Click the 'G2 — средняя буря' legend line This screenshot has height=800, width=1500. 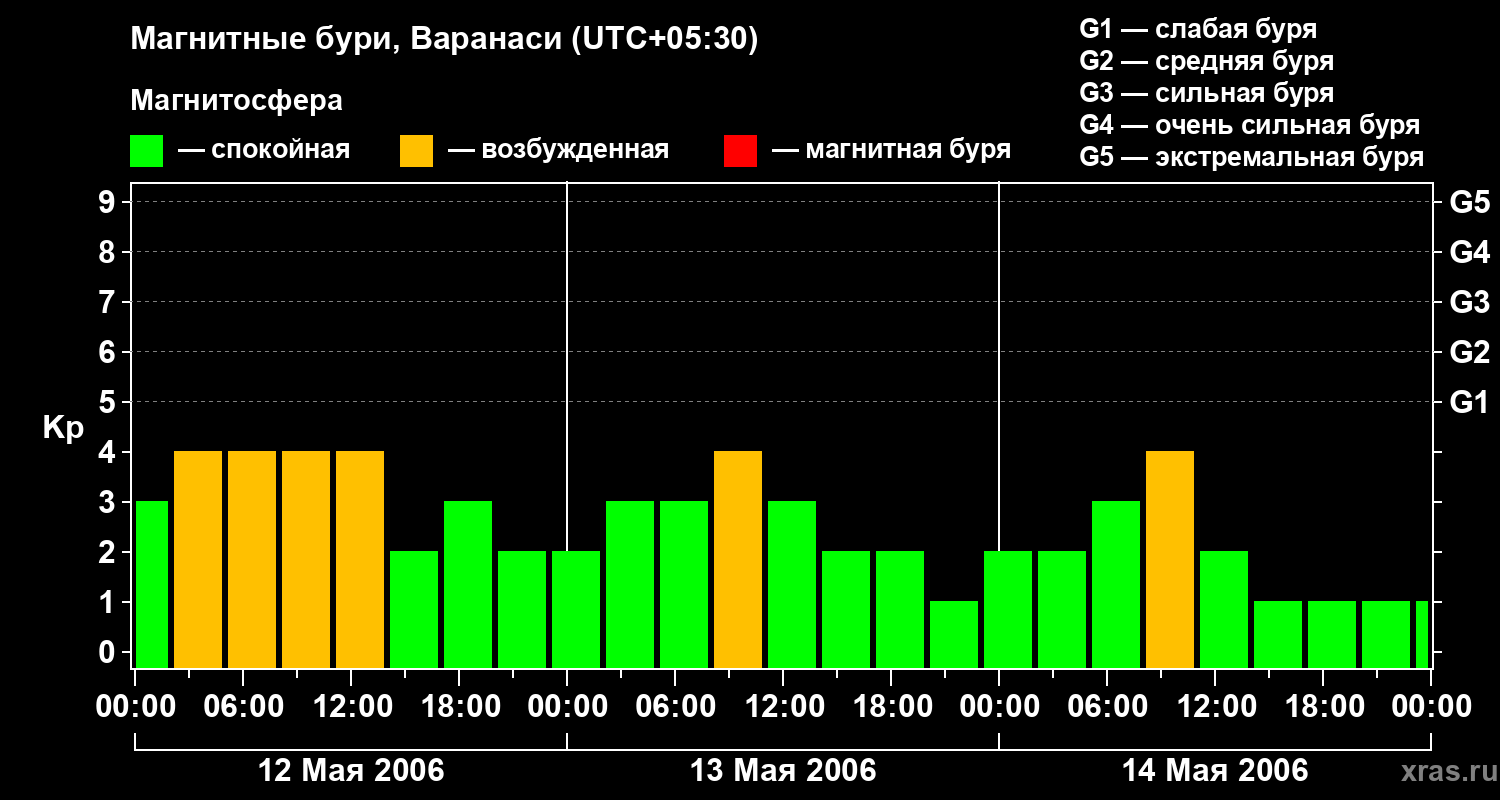tap(1206, 61)
